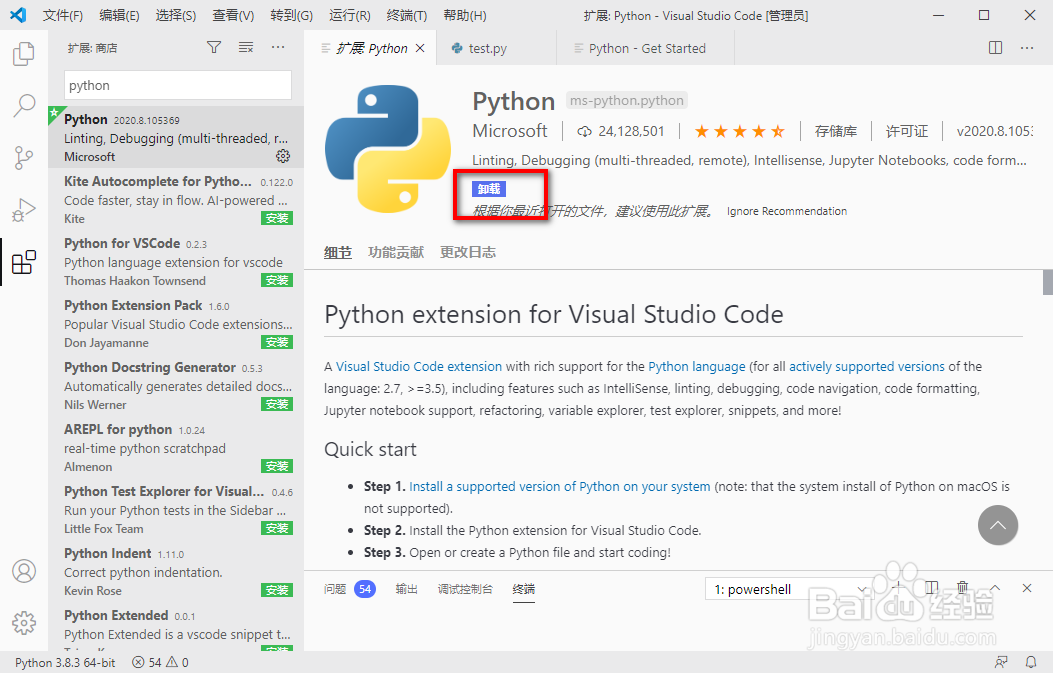Open the Run and Debug view
This screenshot has height=673, width=1053.
coord(24,211)
